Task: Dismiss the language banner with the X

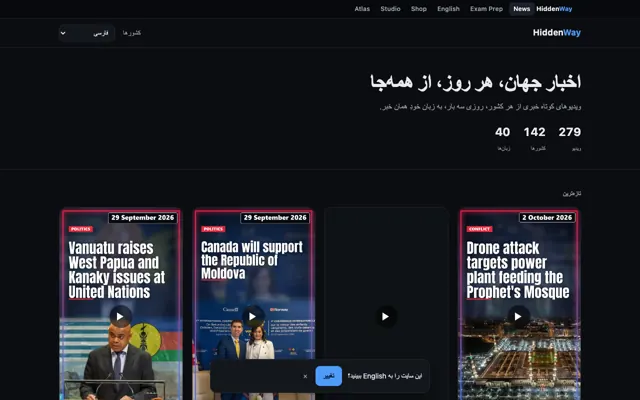Action: (x=305, y=376)
